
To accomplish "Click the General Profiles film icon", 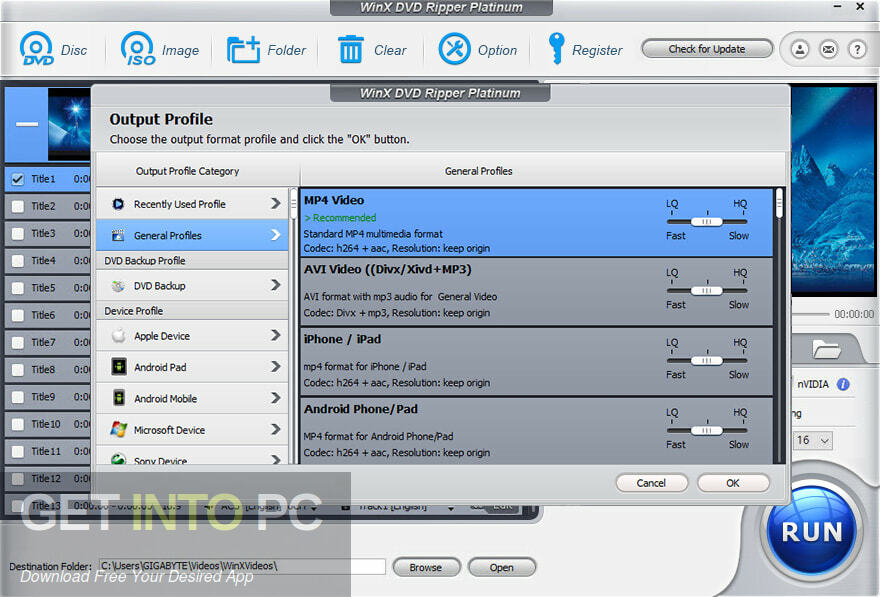I will (x=118, y=236).
